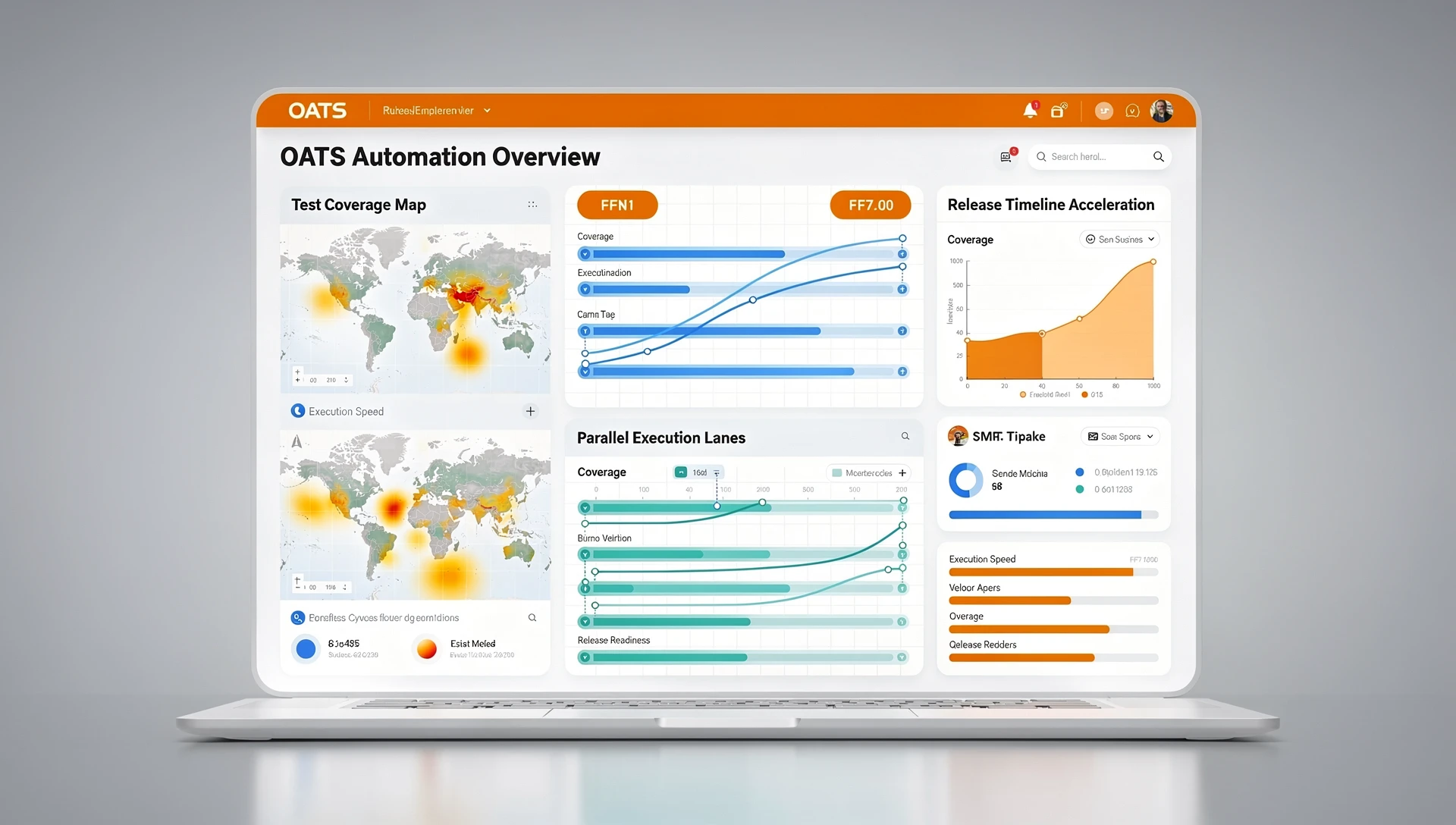Click the SMR Tipake avatar icon
The width and height of the screenshot is (1456, 825).
pos(958,436)
